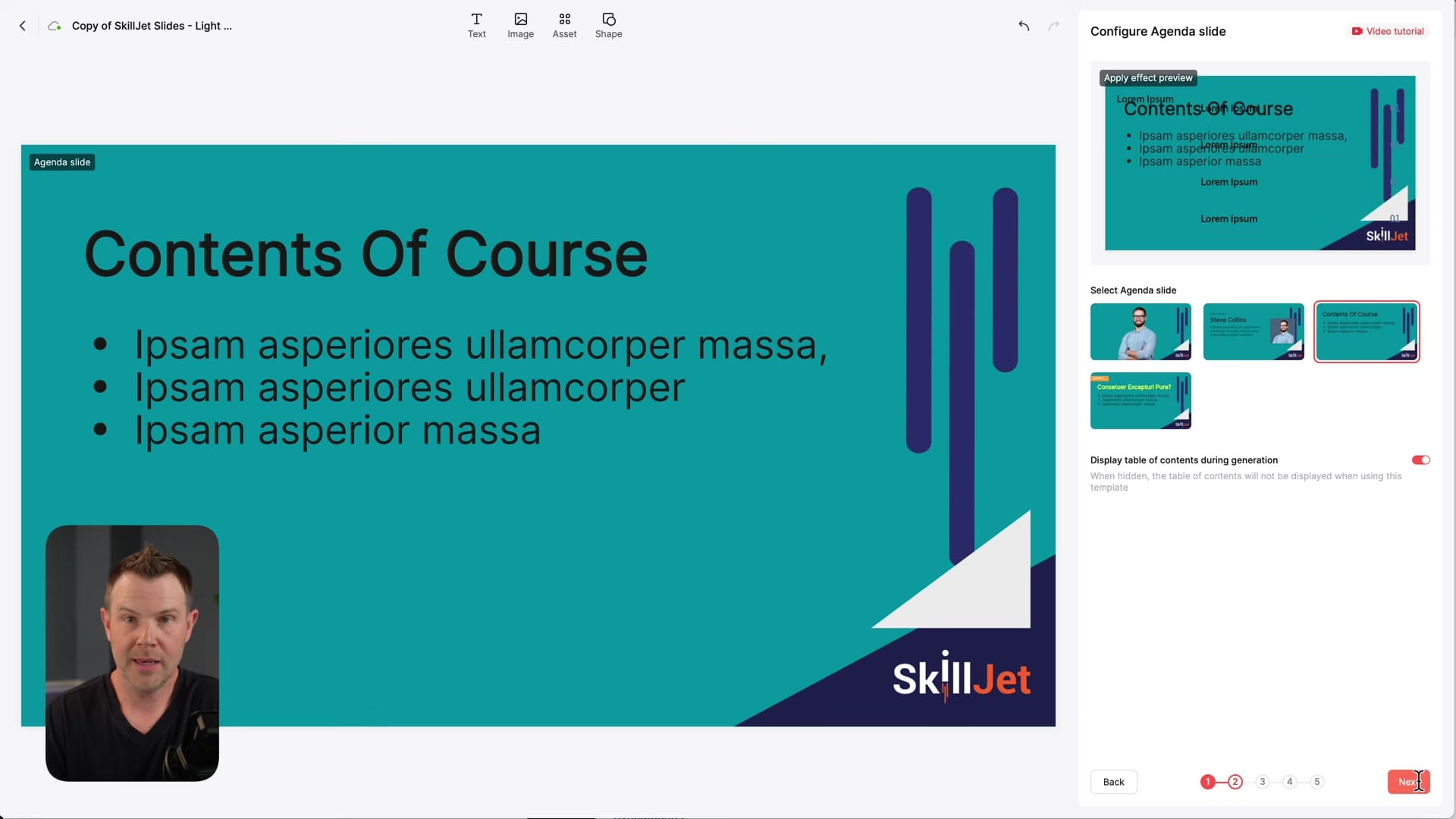1456x819 pixels.
Task: Go to step 3 indicator
Action: (1262, 782)
